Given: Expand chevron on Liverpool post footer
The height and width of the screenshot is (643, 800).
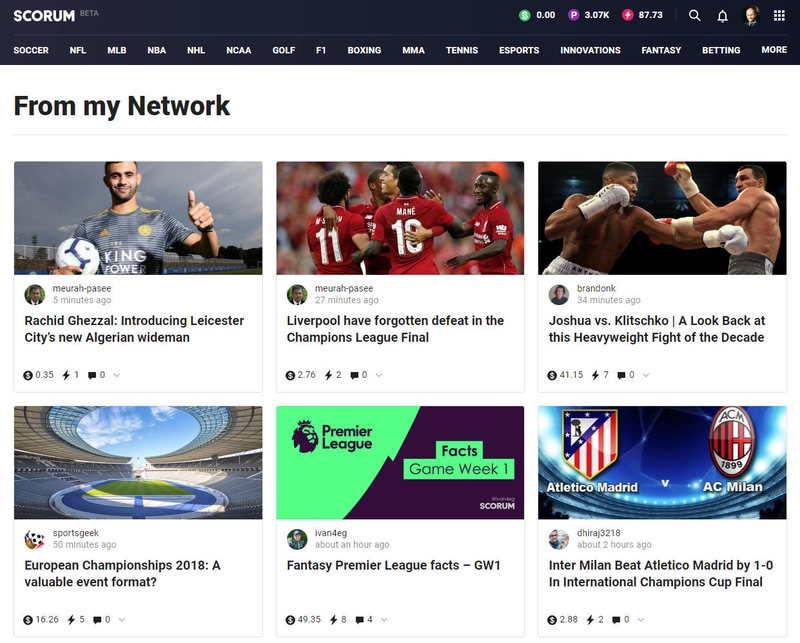Looking at the screenshot, I should (x=379, y=375).
